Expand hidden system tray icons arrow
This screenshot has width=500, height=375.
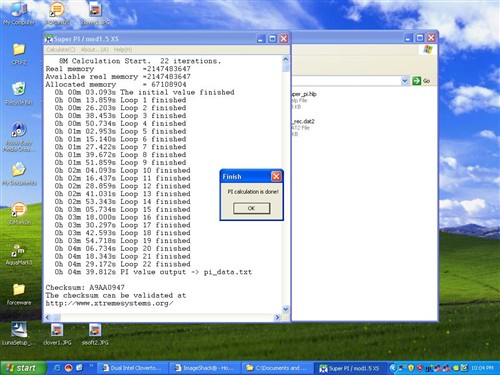point(393,368)
